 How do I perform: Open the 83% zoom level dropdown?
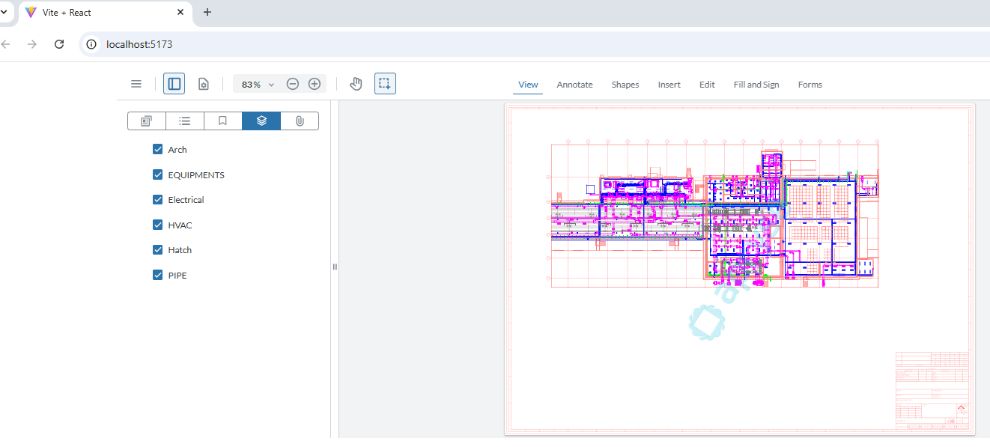[x=258, y=84]
